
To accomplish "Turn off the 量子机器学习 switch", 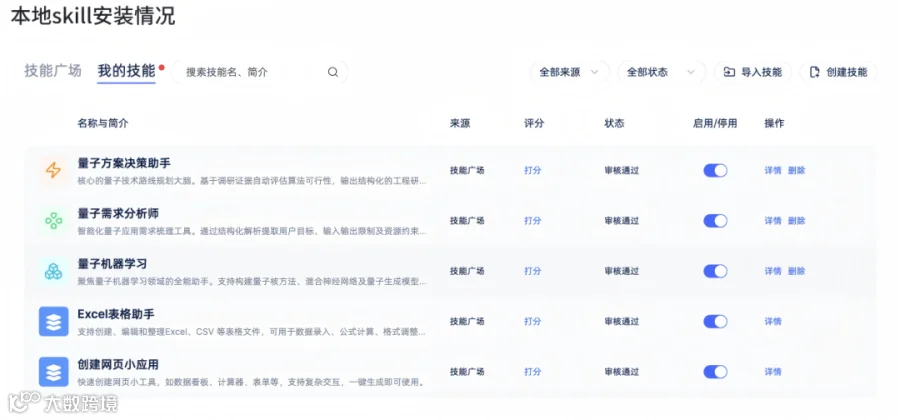I will click(715, 271).
